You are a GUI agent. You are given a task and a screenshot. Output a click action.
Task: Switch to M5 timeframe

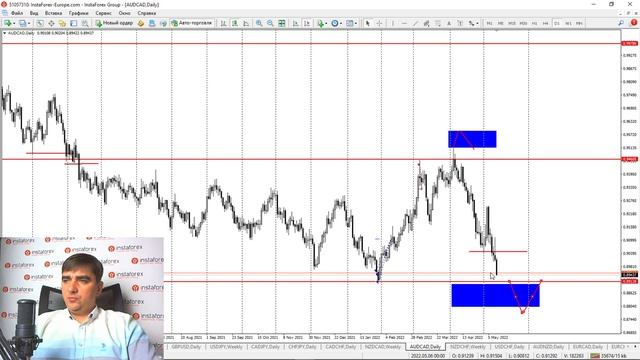point(500,23)
